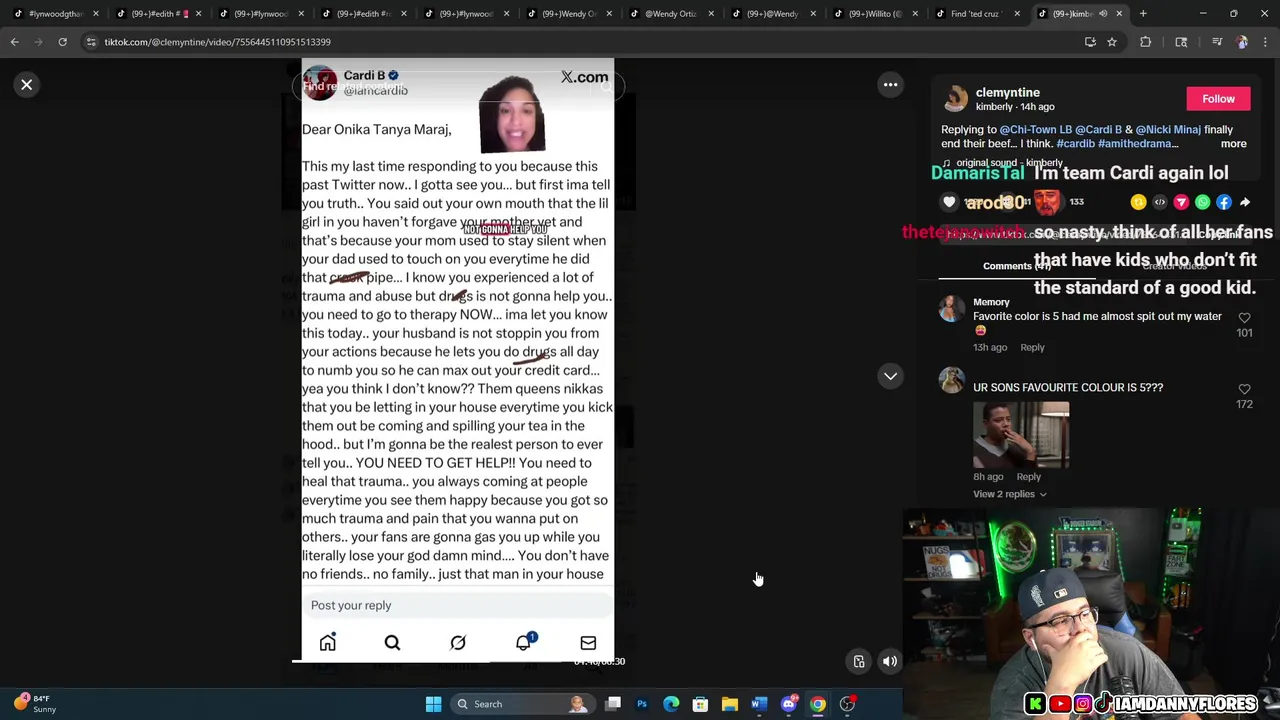Open clemyntine username link
The height and width of the screenshot is (720, 1280).
click(1007, 92)
